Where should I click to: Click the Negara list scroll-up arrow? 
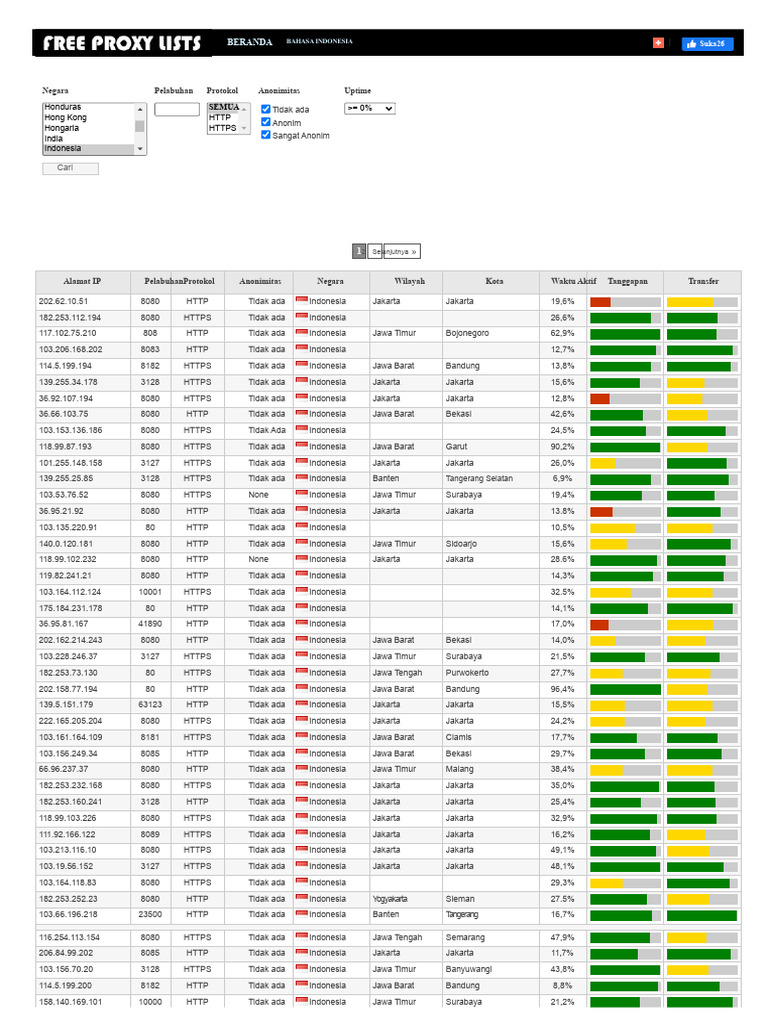point(140,109)
